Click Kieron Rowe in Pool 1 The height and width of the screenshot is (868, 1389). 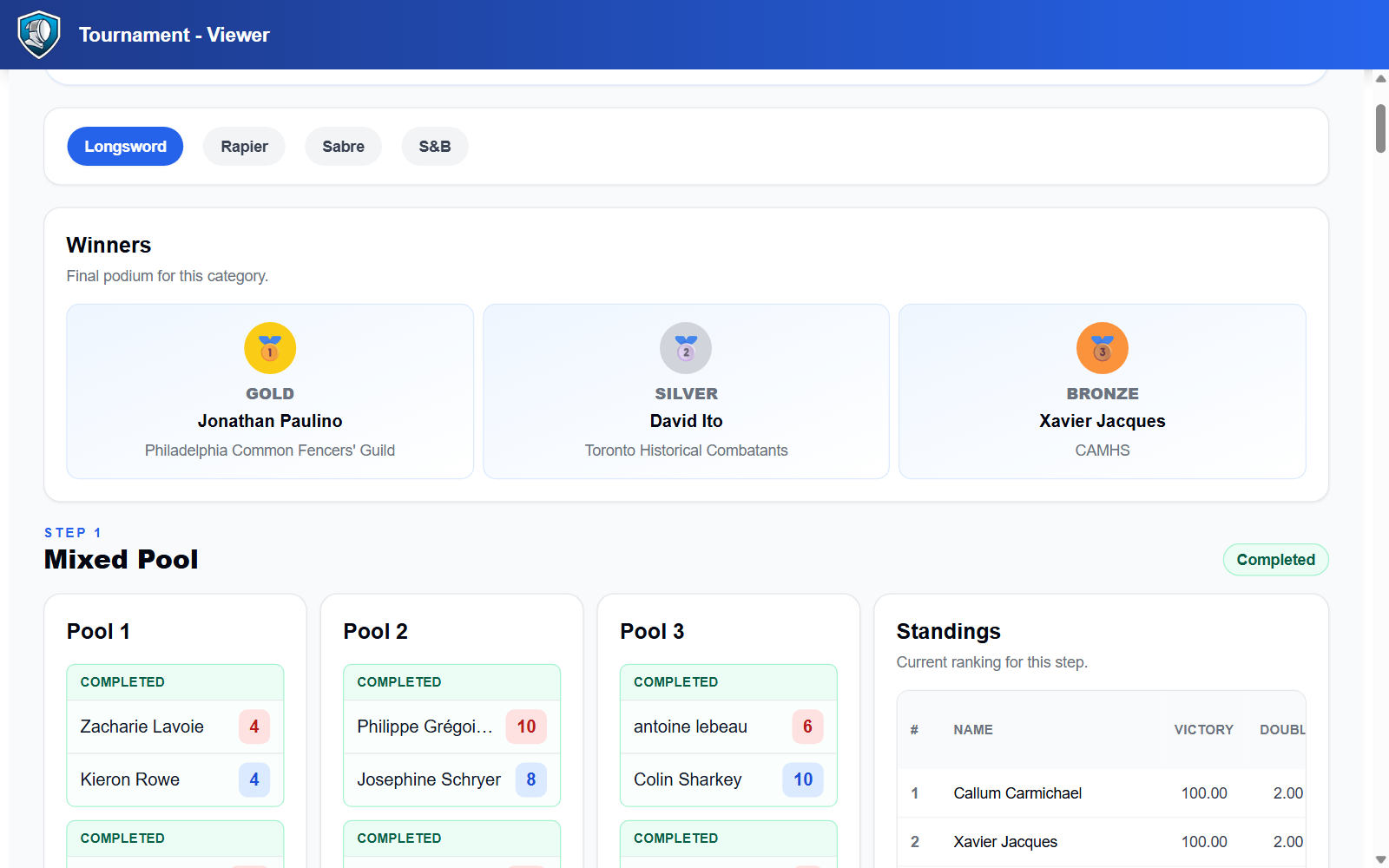click(x=130, y=779)
